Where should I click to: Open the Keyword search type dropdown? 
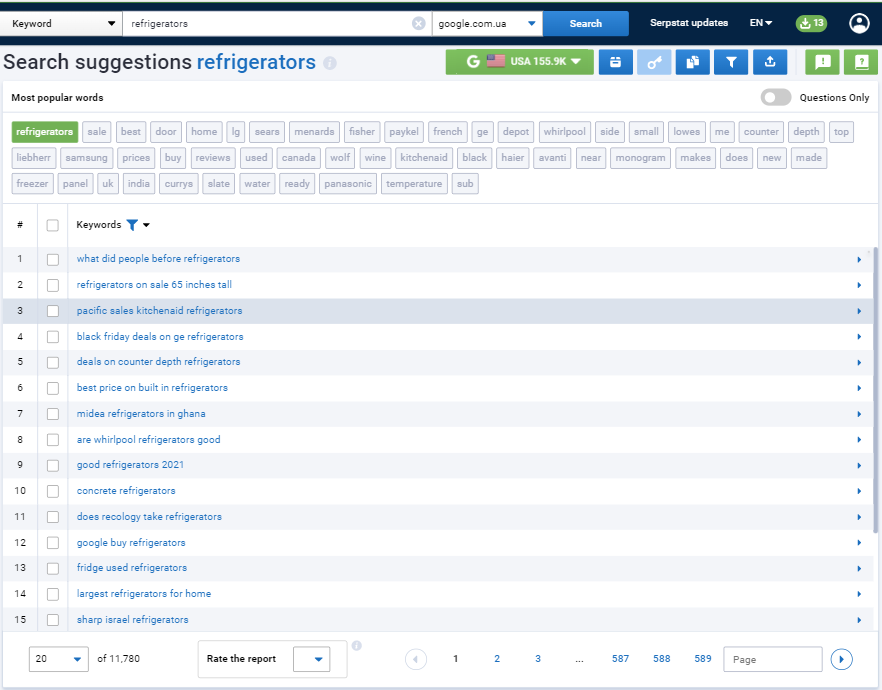[61, 24]
